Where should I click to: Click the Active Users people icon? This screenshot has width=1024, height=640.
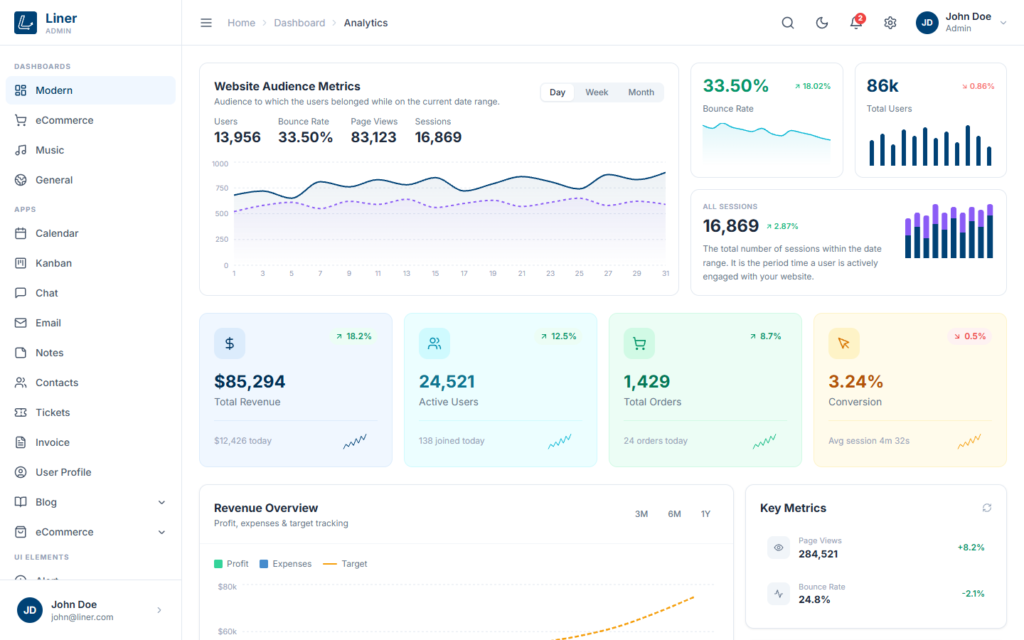tap(434, 344)
